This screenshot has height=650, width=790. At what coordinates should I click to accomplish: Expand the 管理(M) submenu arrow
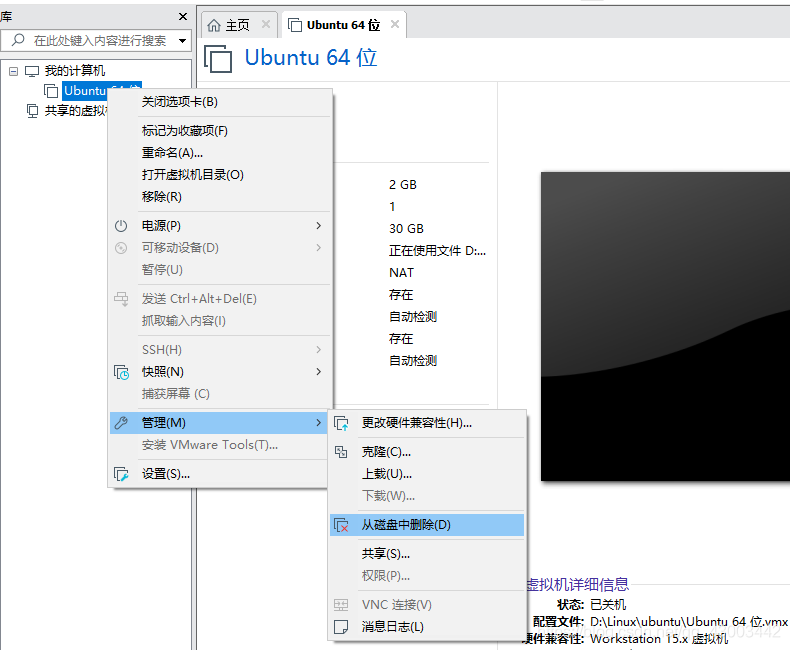coord(318,423)
